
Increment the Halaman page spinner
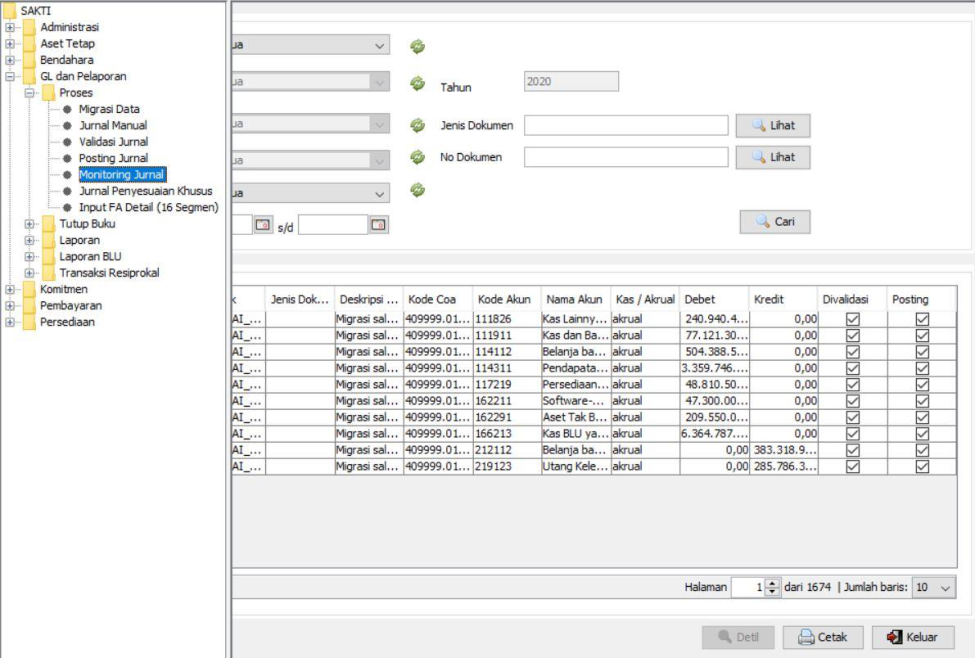(771, 584)
